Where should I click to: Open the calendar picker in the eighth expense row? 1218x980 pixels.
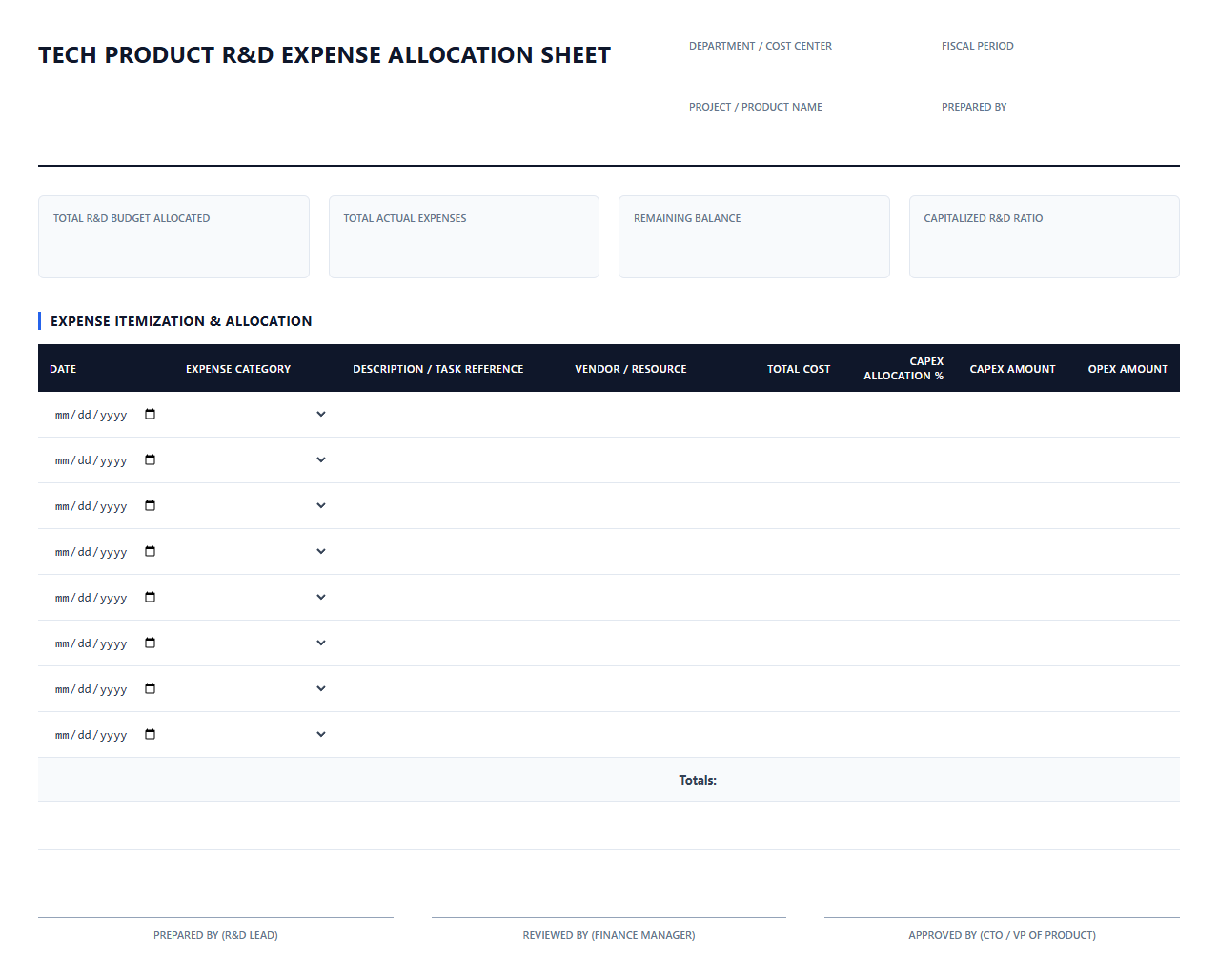pos(150,734)
